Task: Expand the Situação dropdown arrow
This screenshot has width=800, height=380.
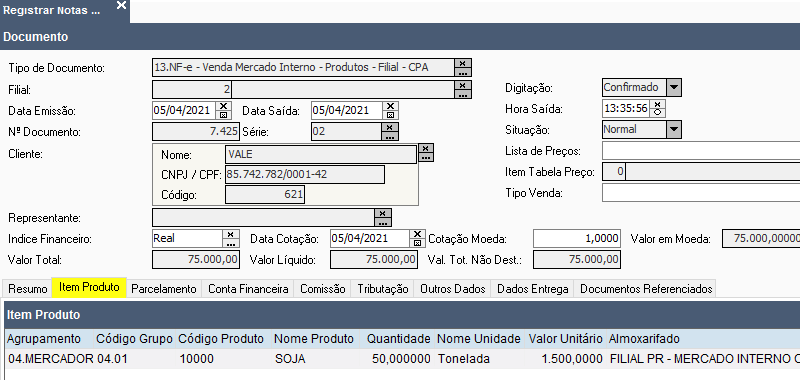Action: (674, 130)
